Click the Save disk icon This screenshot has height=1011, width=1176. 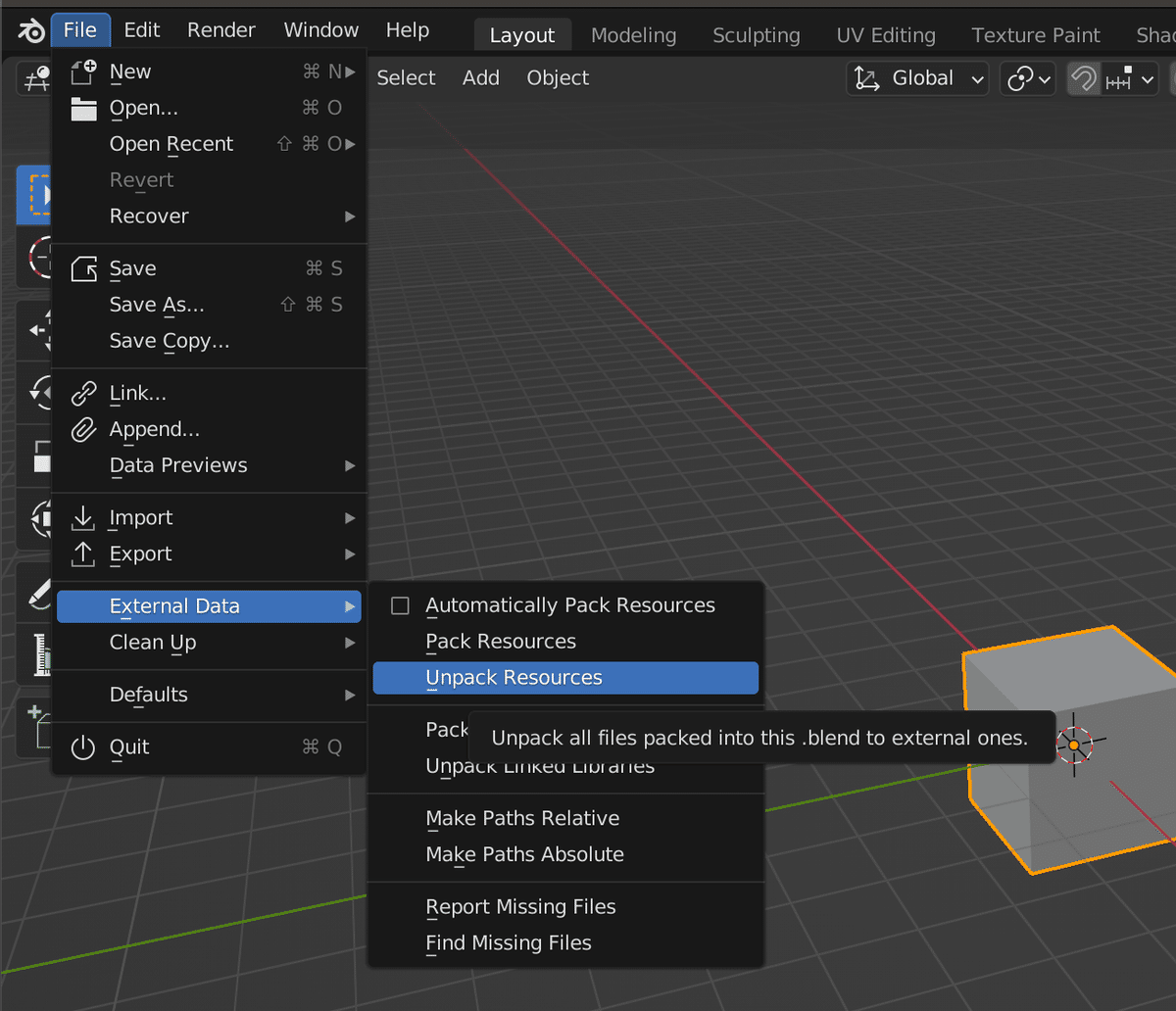84,268
